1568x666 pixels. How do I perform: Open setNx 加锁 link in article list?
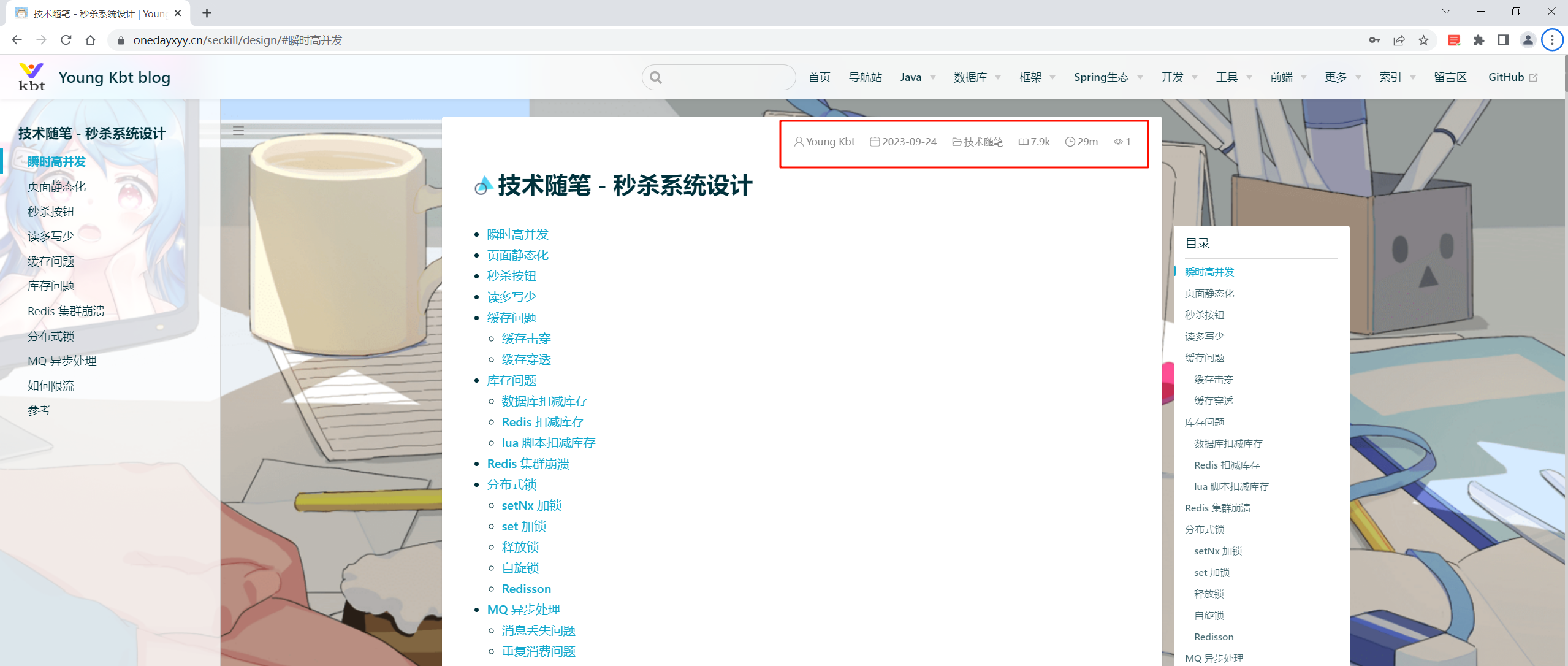pos(531,505)
